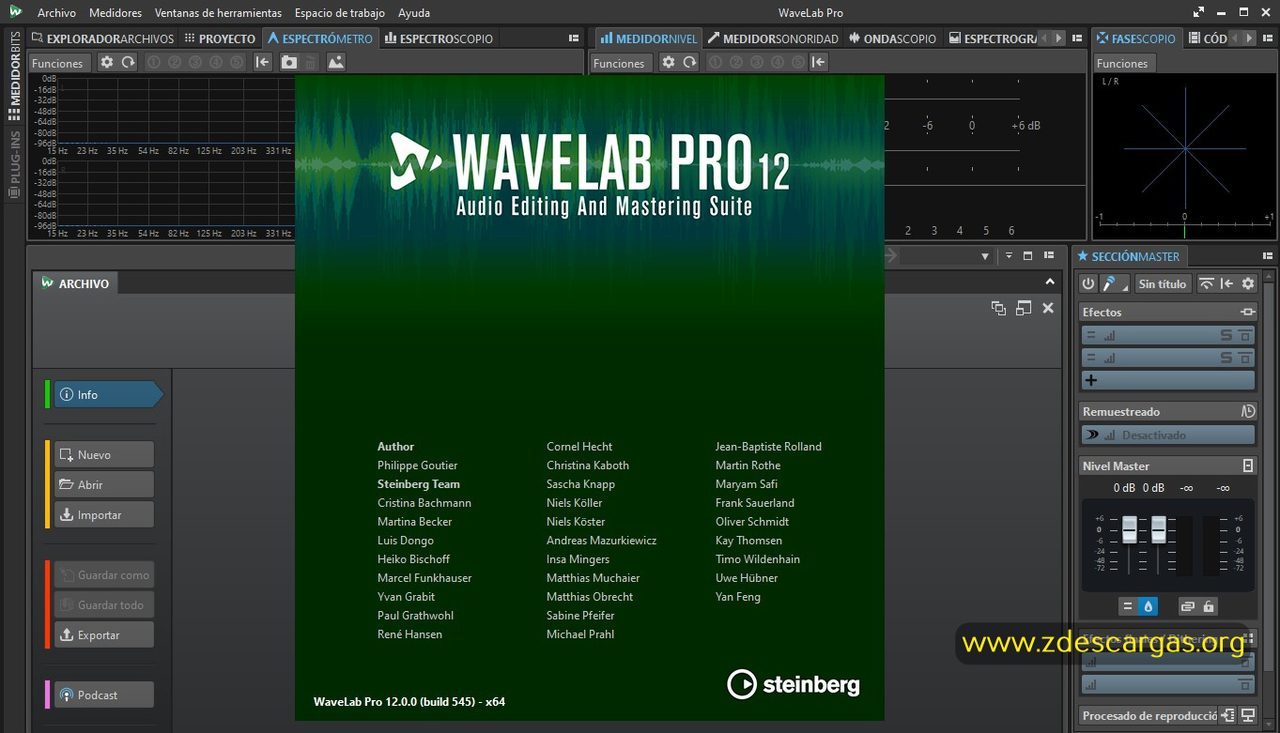Open the MedidorBits side panel tab

point(14,76)
